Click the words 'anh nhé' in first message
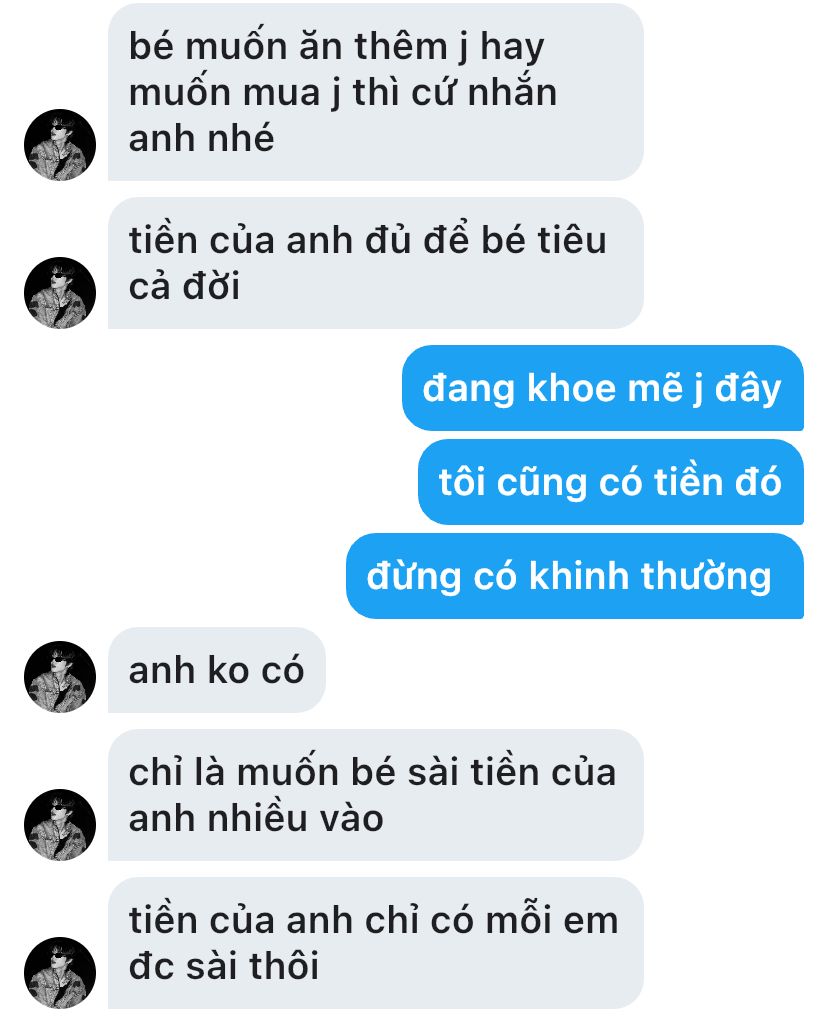The height and width of the screenshot is (1019, 828). click(x=201, y=138)
